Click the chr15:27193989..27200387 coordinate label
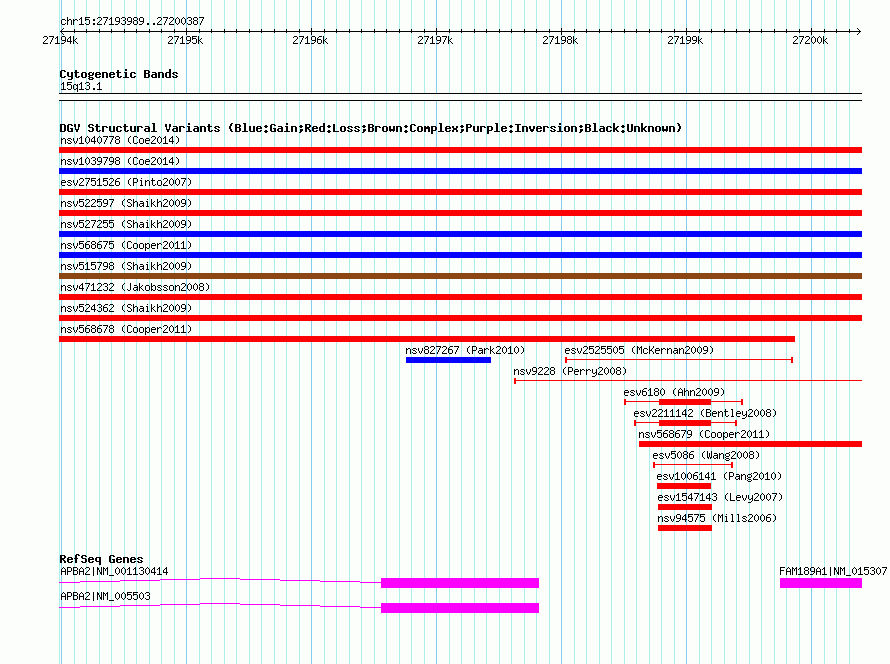Viewport: 890px width, 664px height. [x=132, y=21]
